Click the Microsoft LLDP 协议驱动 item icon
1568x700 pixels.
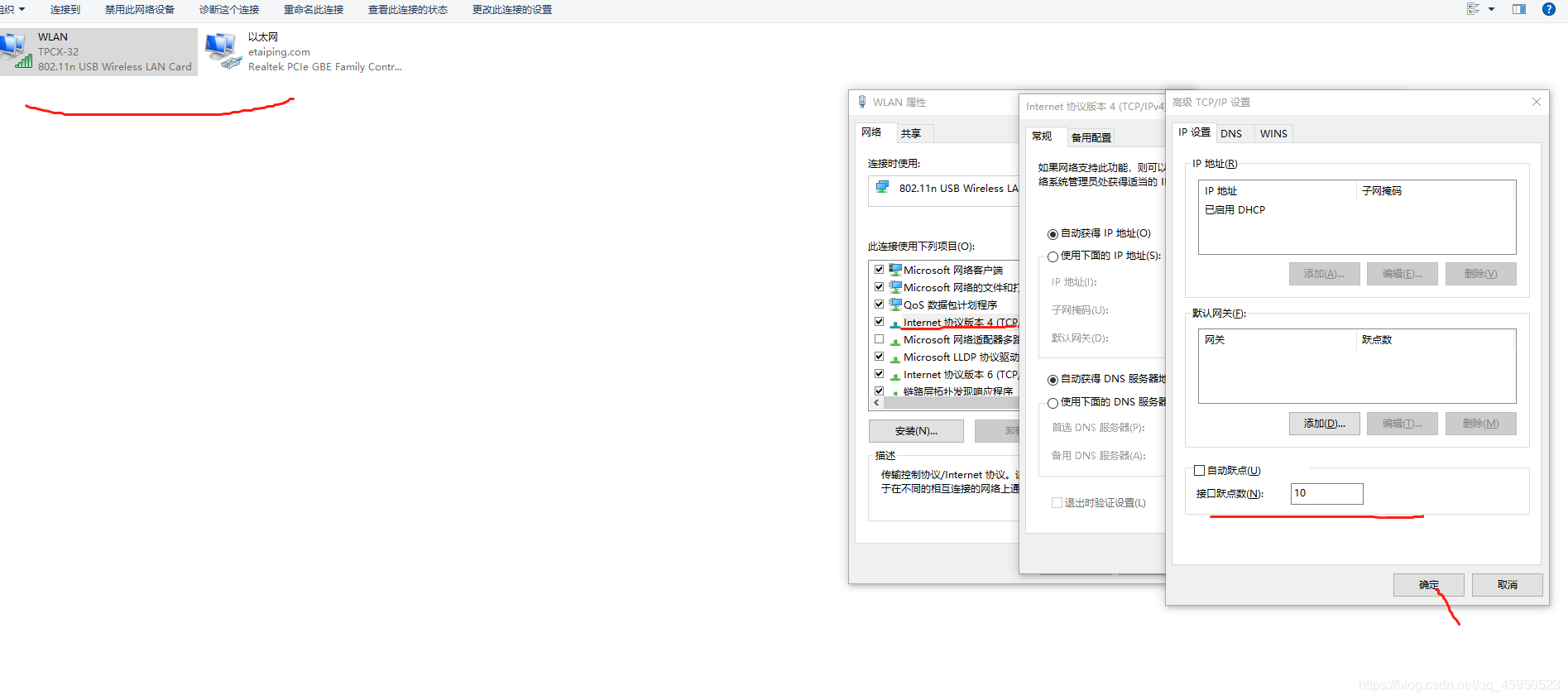(895, 357)
